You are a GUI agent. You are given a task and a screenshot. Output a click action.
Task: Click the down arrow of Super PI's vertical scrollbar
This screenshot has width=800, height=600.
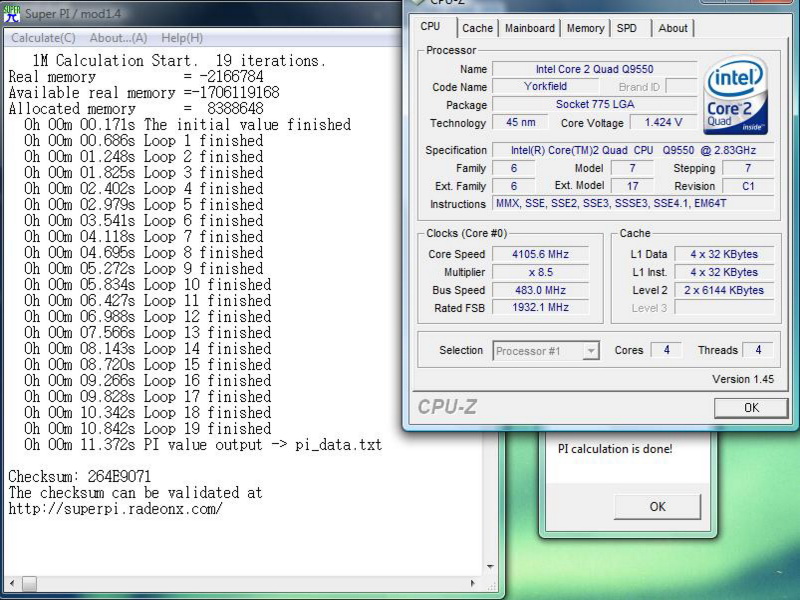(490, 566)
